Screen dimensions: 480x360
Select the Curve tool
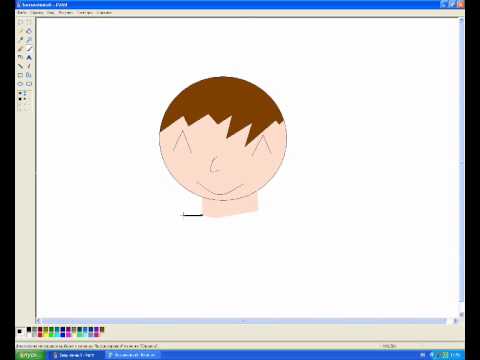[29, 66]
